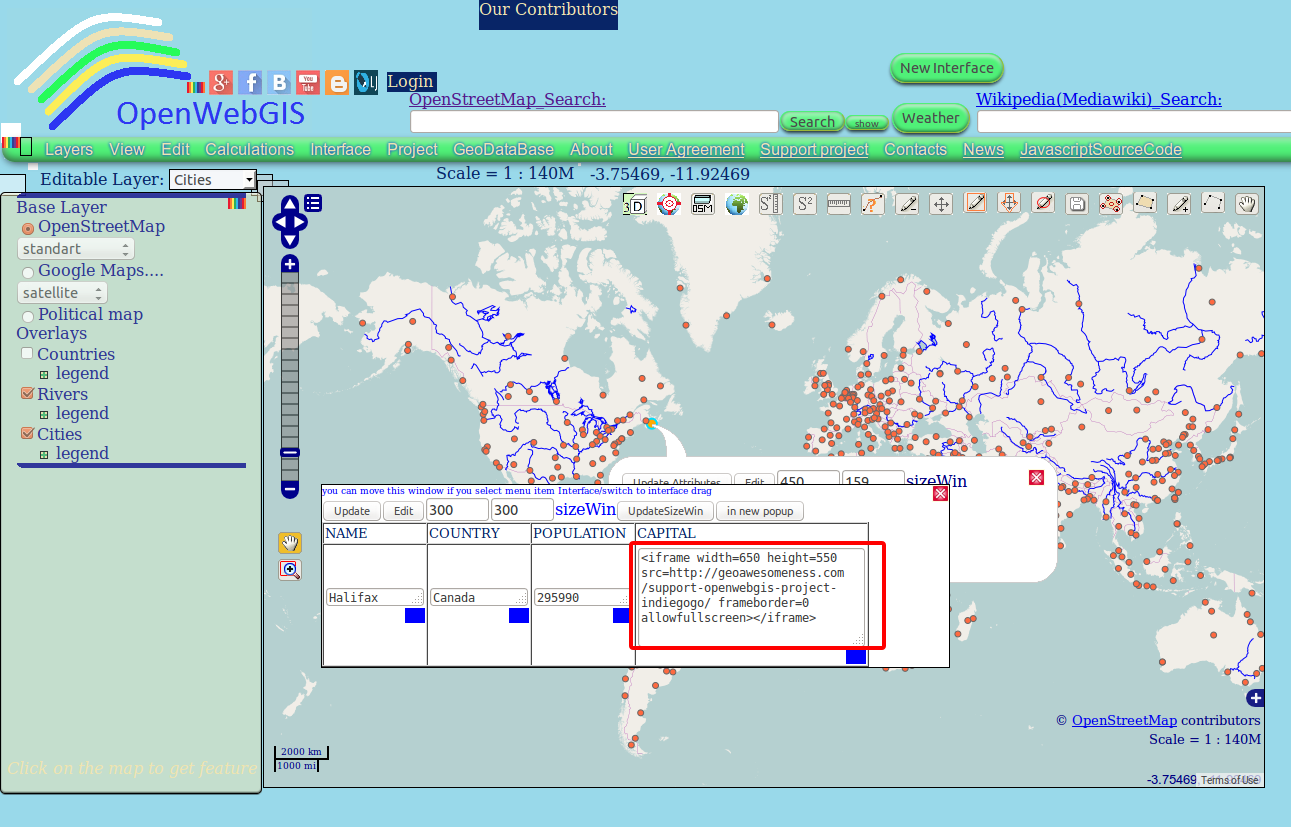Select the ruler measure tool

[839, 204]
